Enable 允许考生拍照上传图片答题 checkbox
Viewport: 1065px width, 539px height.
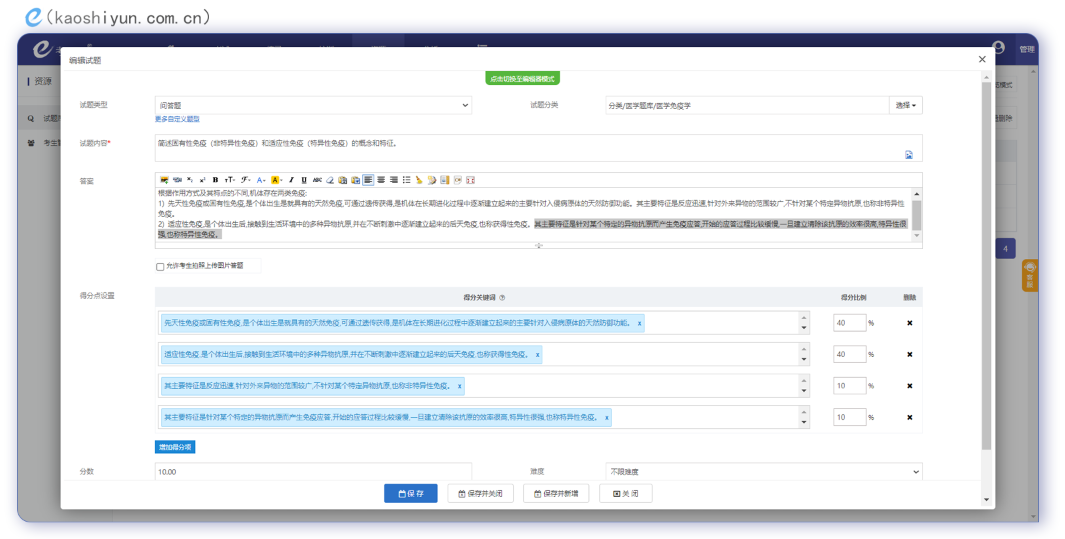tap(160, 267)
